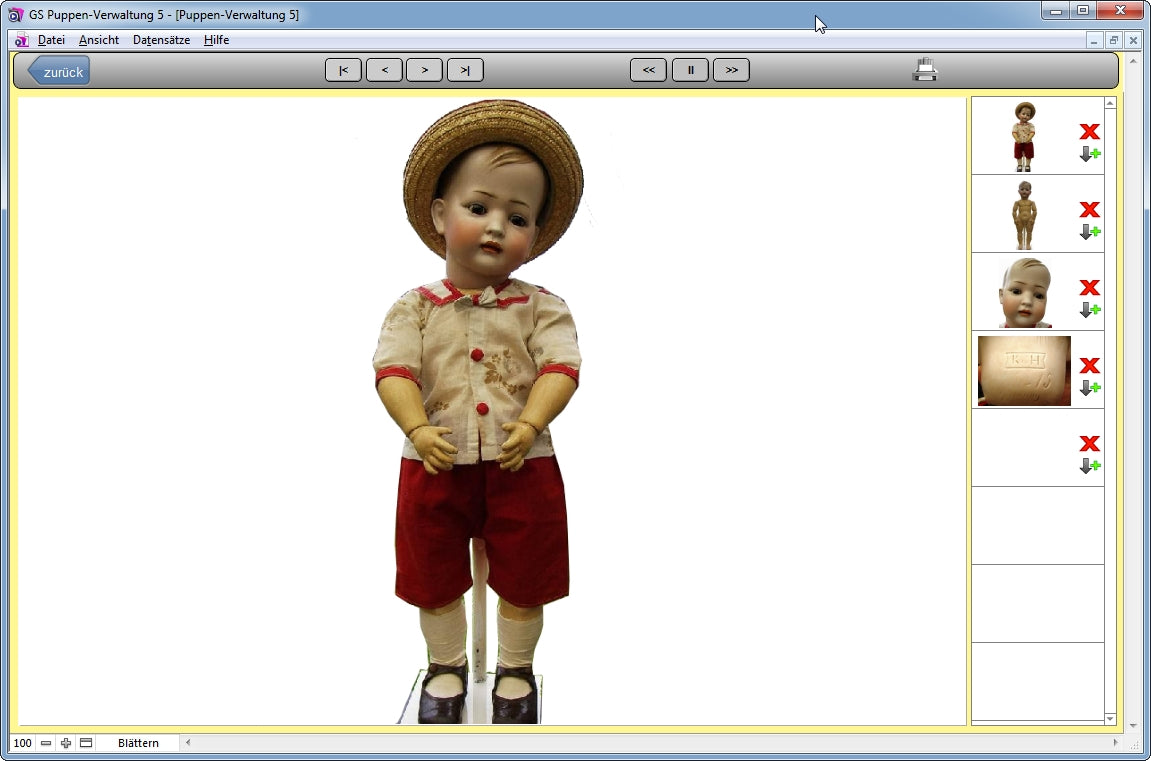
Task: Skip the slideshow forward with >> button
Action: pyautogui.click(x=731, y=70)
